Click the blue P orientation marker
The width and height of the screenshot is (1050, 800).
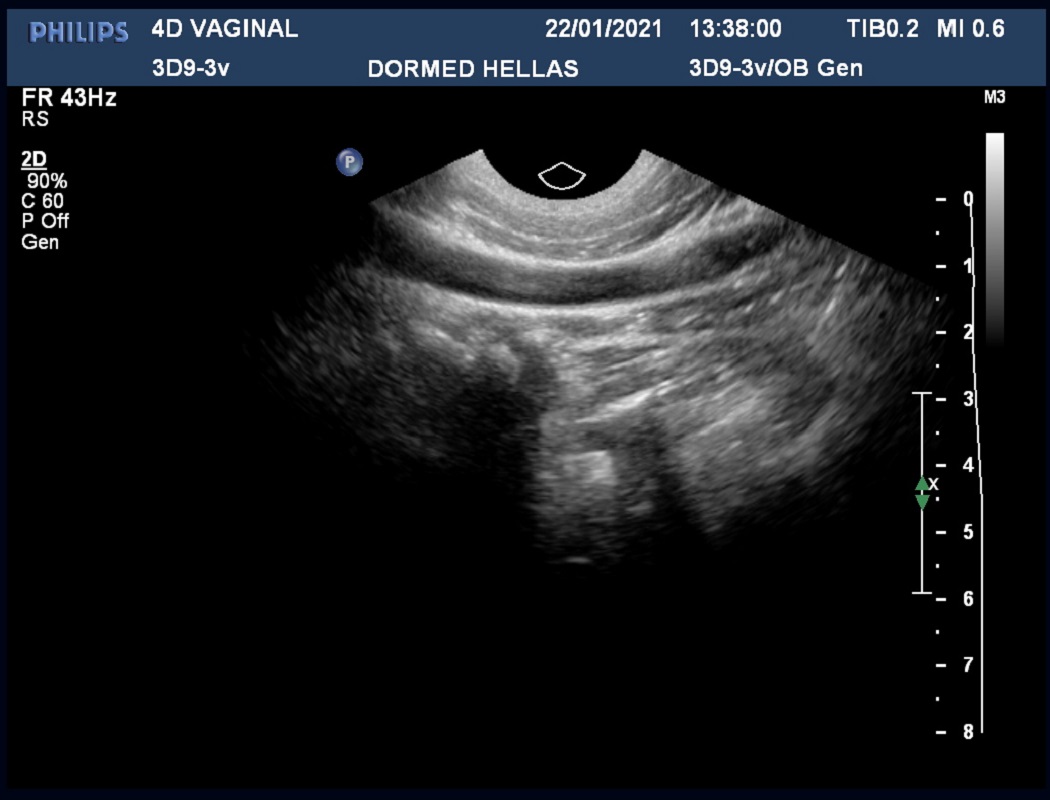click(349, 161)
